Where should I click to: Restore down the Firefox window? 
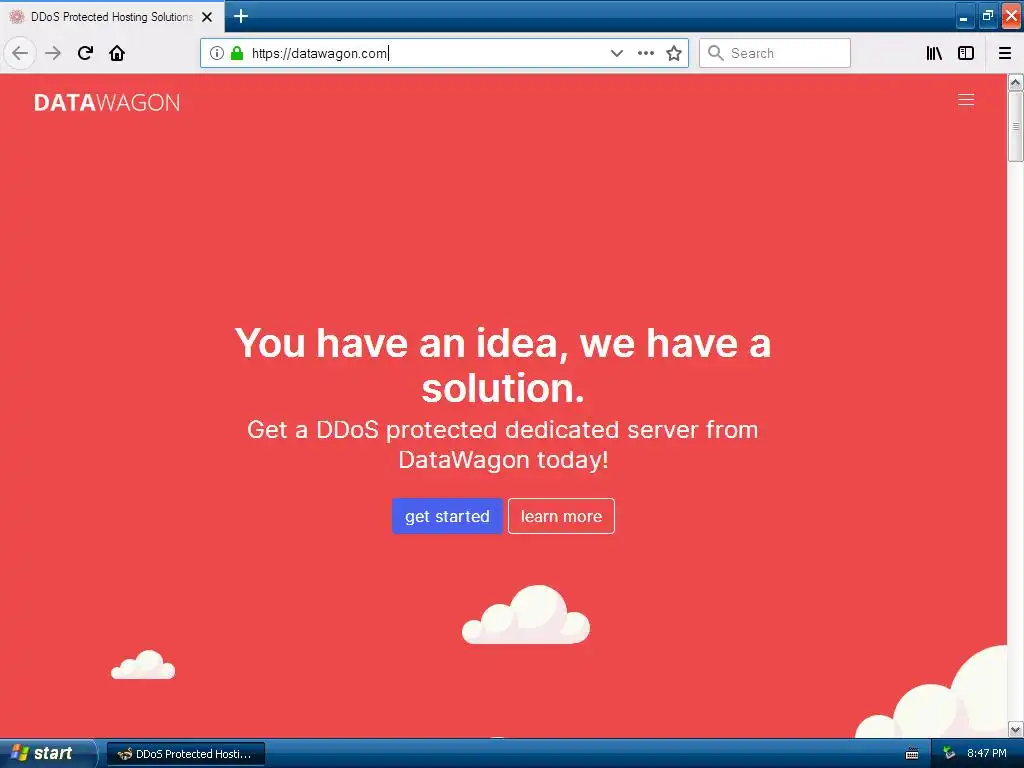(987, 16)
